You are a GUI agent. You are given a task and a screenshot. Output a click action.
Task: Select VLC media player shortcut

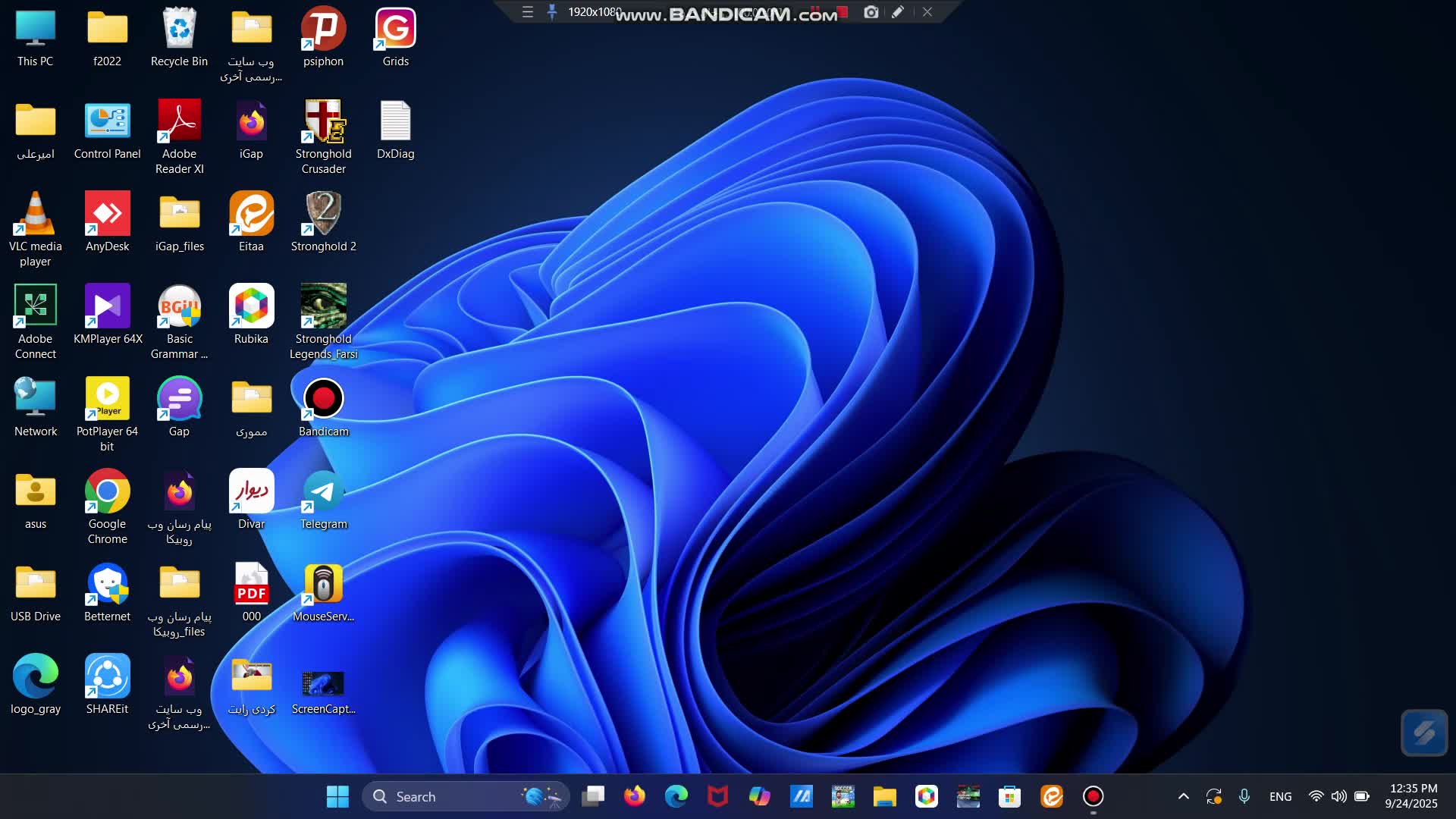pos(35,222)
